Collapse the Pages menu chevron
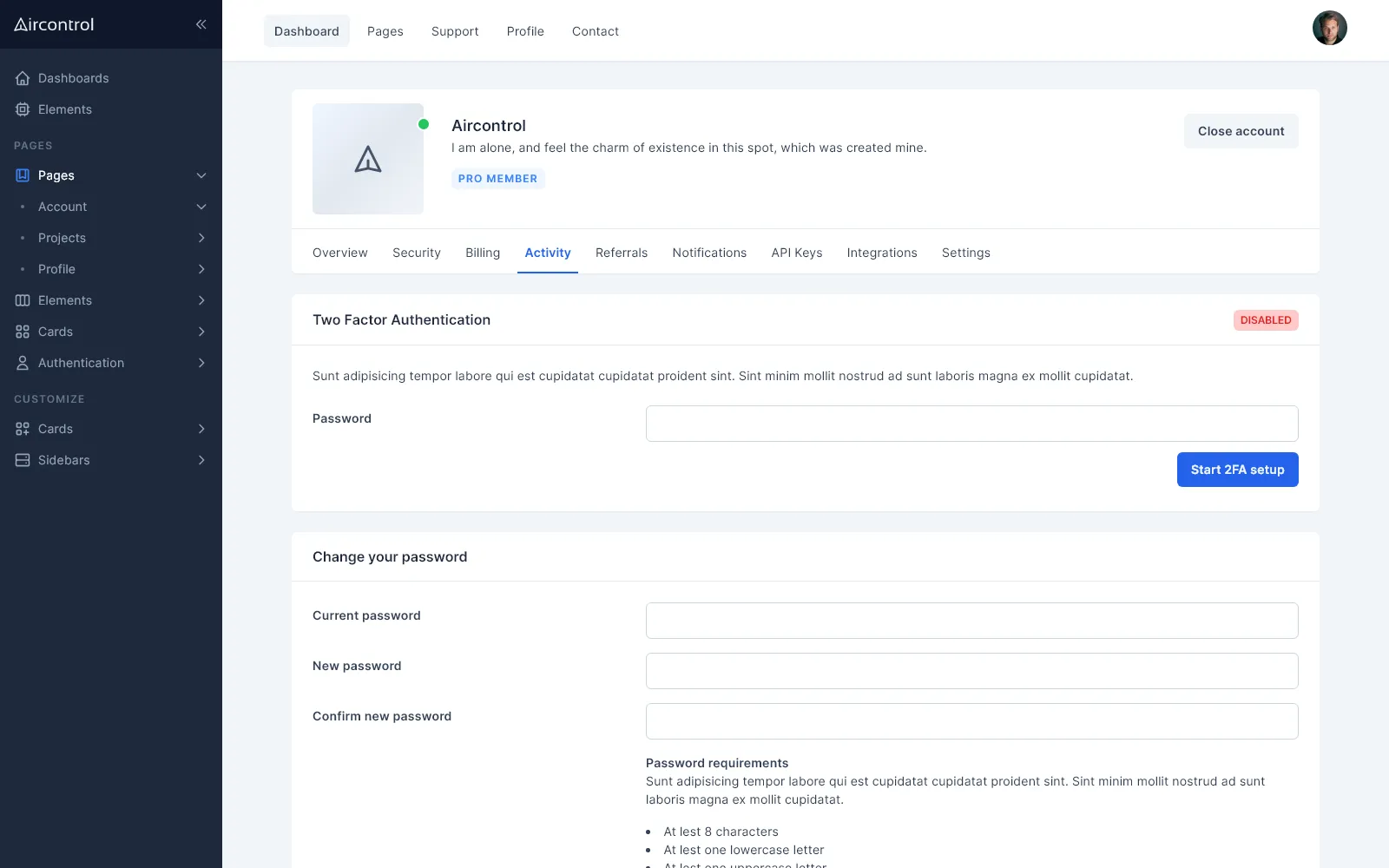1389x868 pixels. 201,175
